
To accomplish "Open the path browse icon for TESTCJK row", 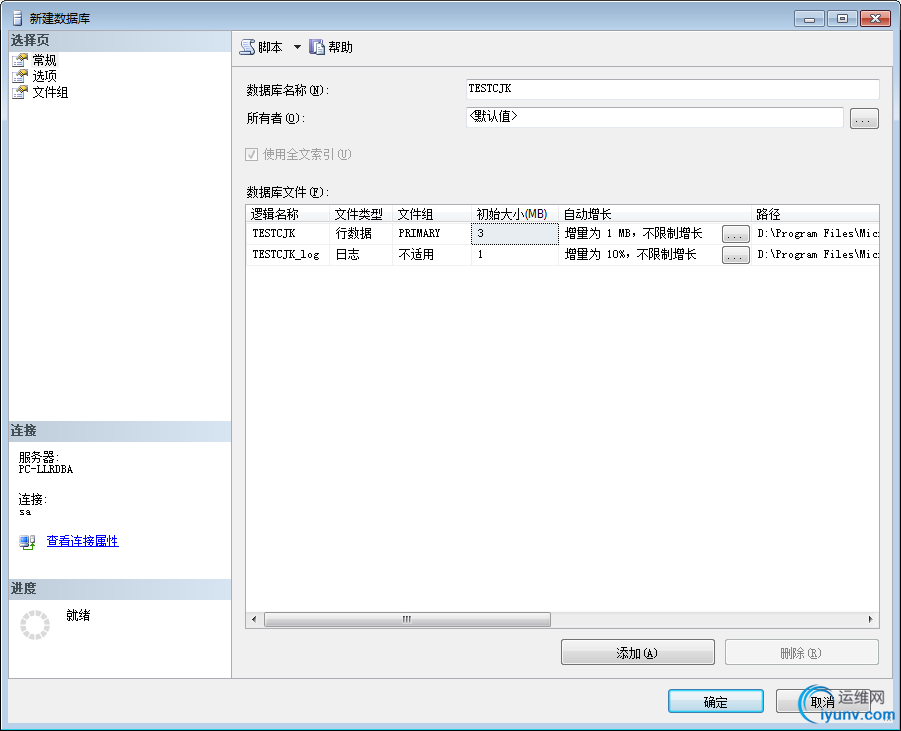I will 735,233.
